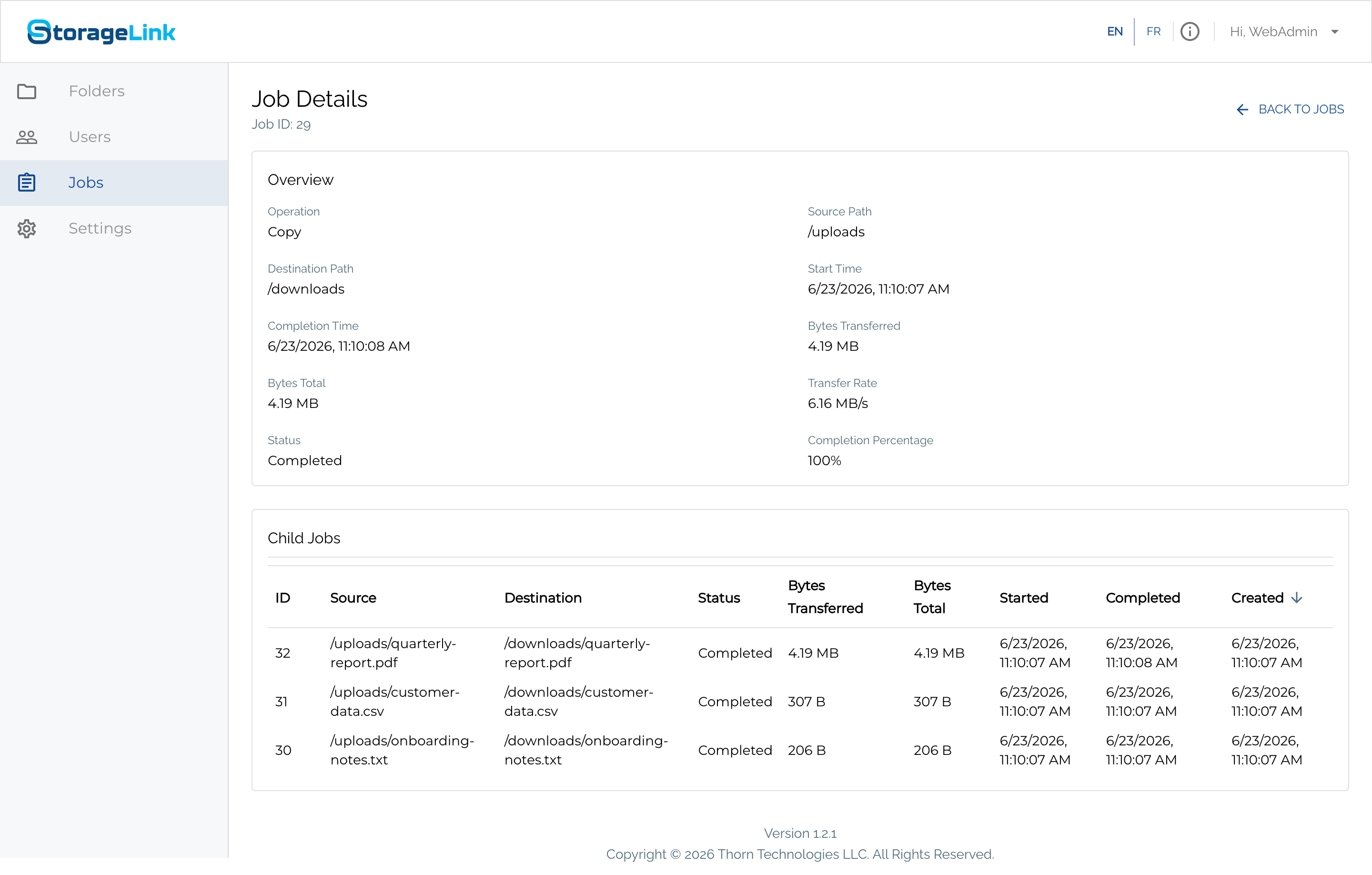This screenshot has width=1372, height=875.
Task: Click source /uploads/quarterly-report.pdf
Action: tap(393, 653)
